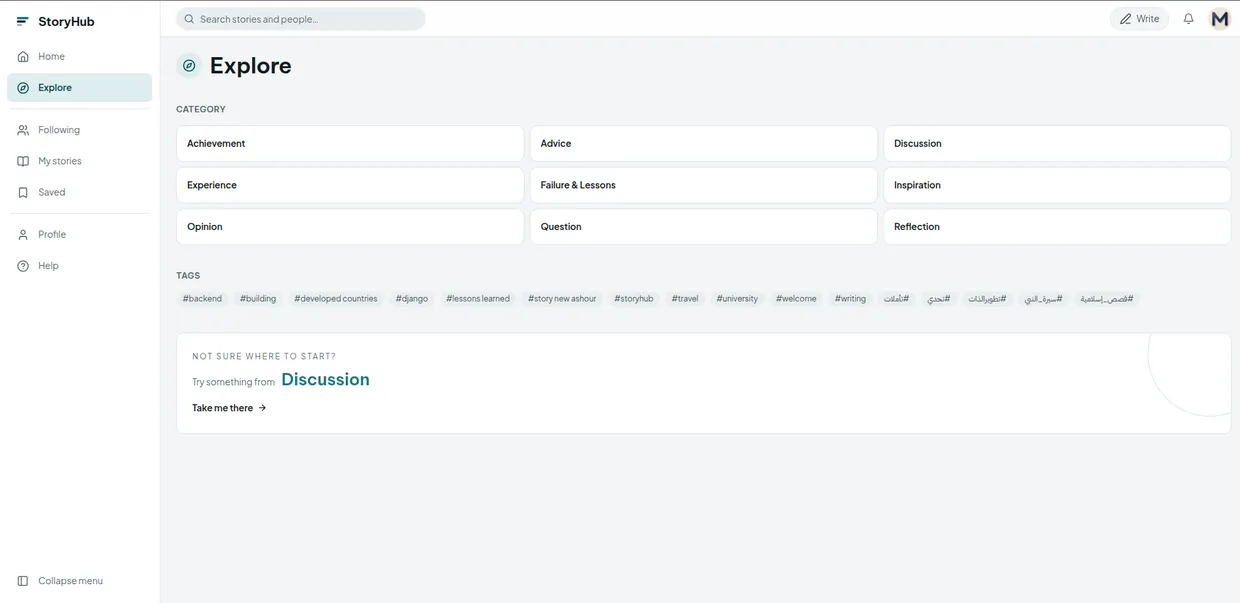Click the Saved bookmark icon
Image resolution: width=1240 pixels, height=603 pixels.
coord(23,192)
